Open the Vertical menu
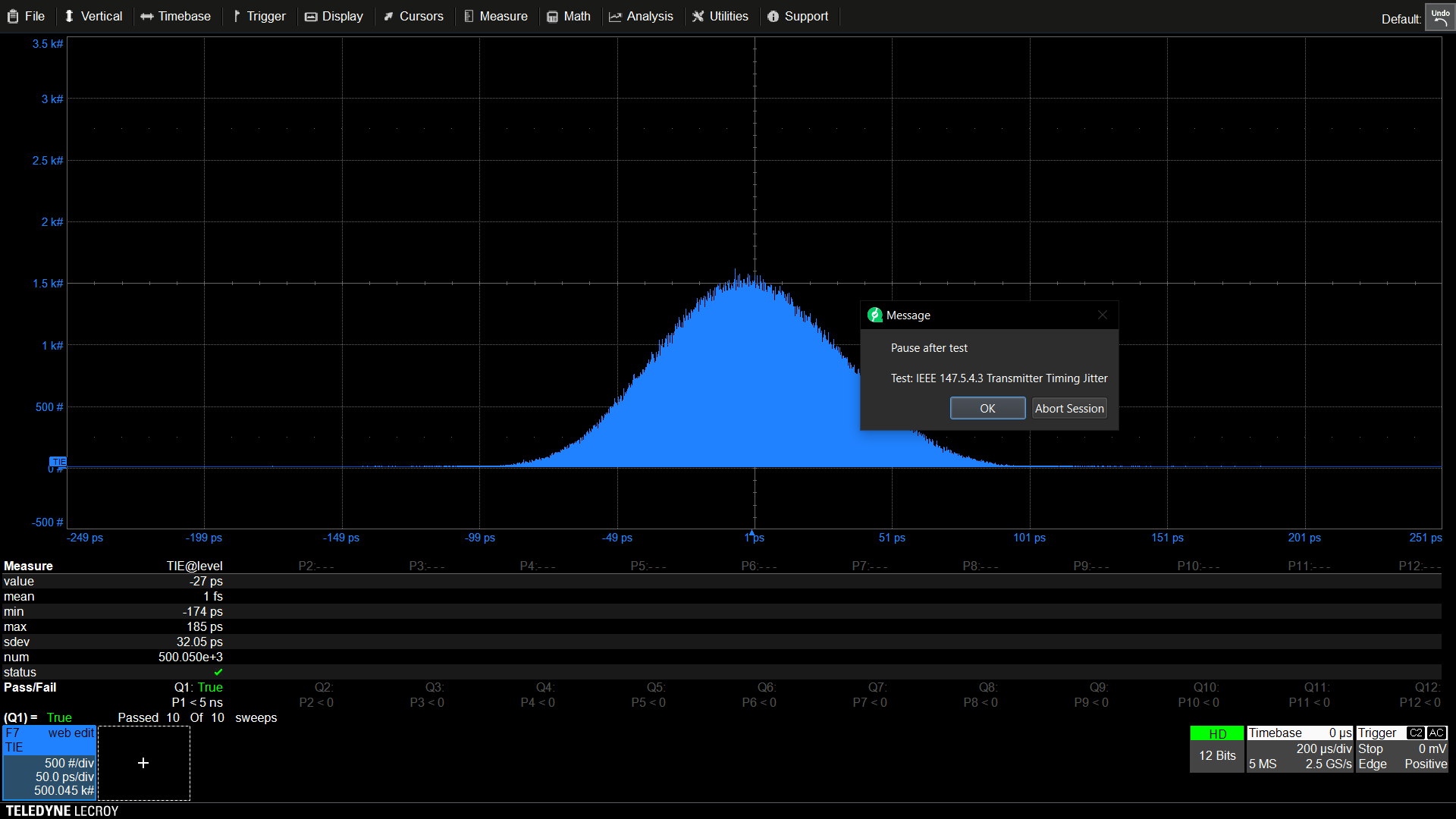The height and width of the screenshot is (819, 1456). click(93, 16)
